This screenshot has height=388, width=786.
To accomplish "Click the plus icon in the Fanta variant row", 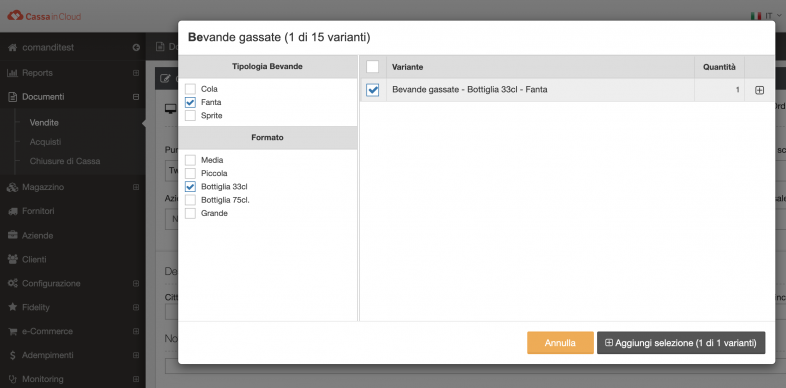I will [759, 90].
